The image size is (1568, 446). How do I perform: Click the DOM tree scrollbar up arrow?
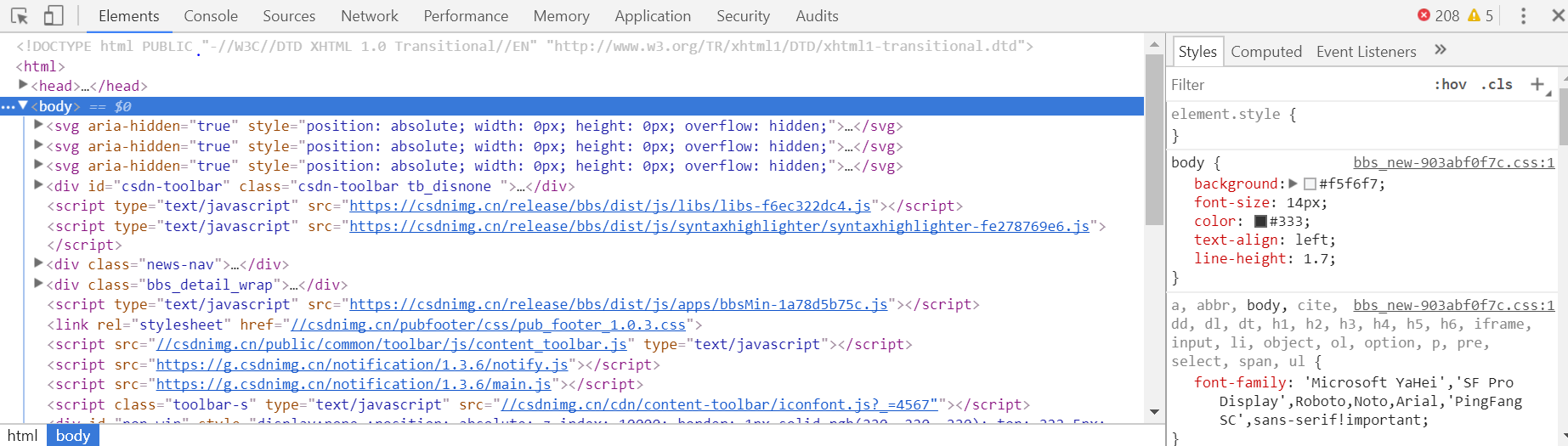click(x=1154, y=43)
